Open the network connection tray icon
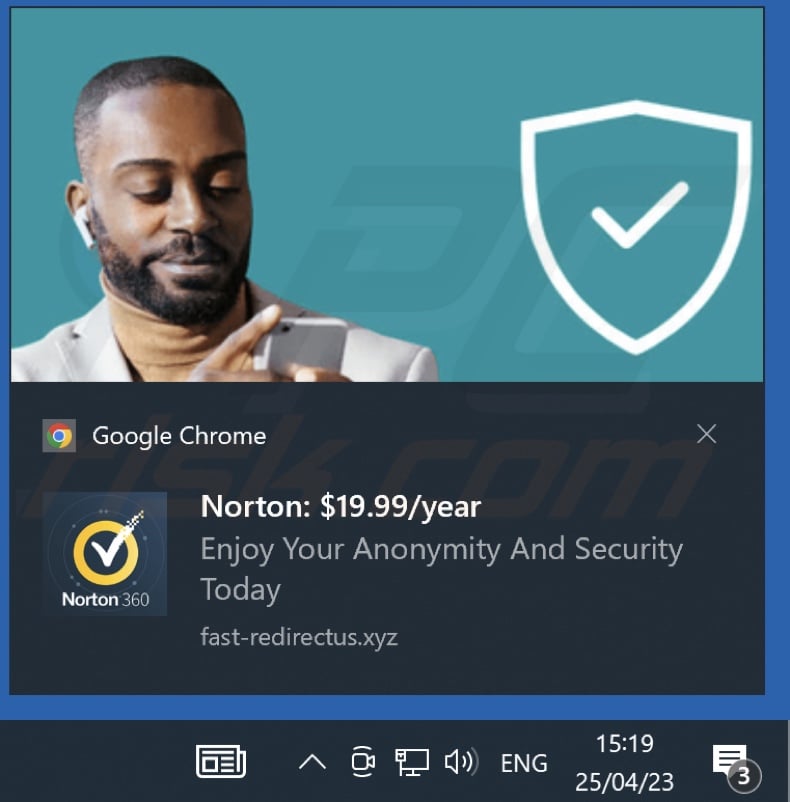 412,762
